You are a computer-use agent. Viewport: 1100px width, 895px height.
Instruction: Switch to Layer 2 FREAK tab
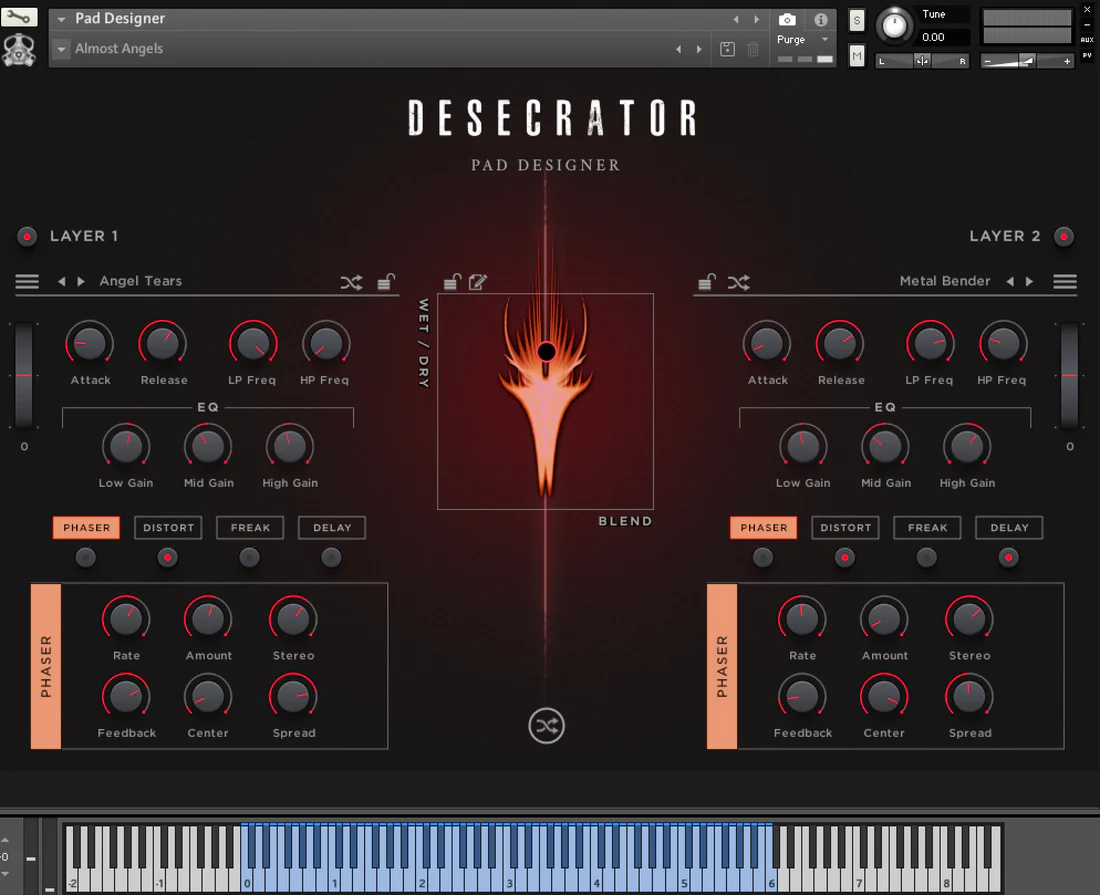[x=927, y=527]
